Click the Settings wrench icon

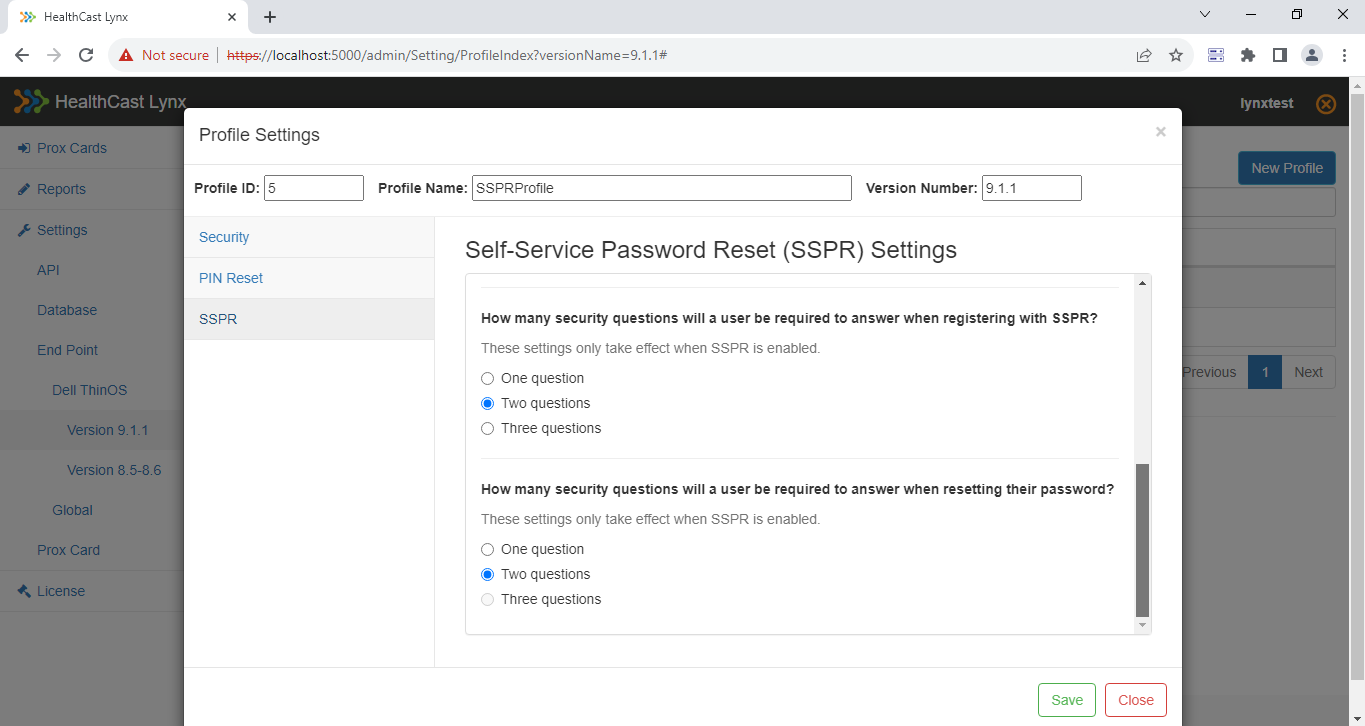(x=24, y=230)
